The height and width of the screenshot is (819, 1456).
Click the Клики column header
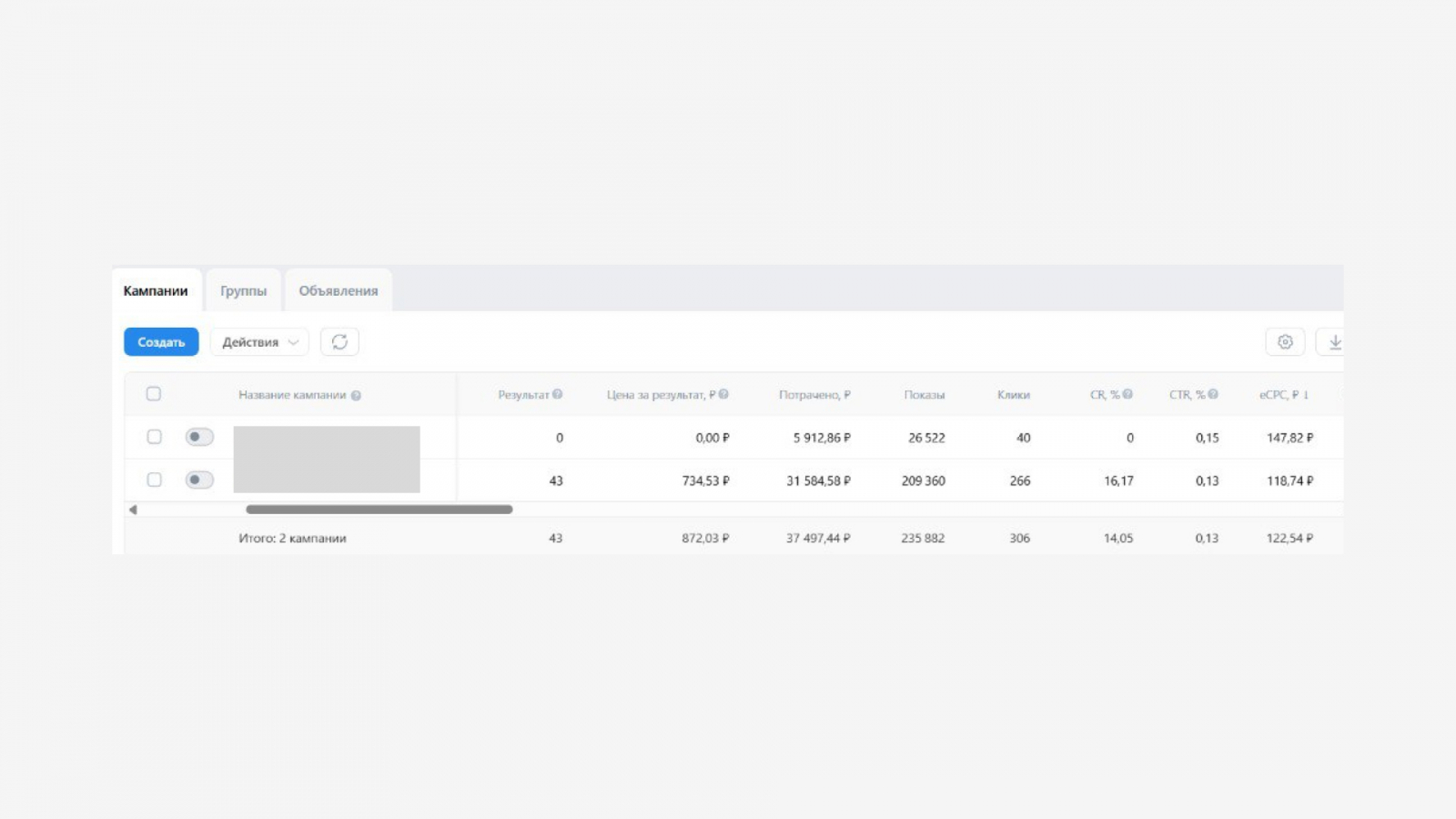(x=1014, y=395)
